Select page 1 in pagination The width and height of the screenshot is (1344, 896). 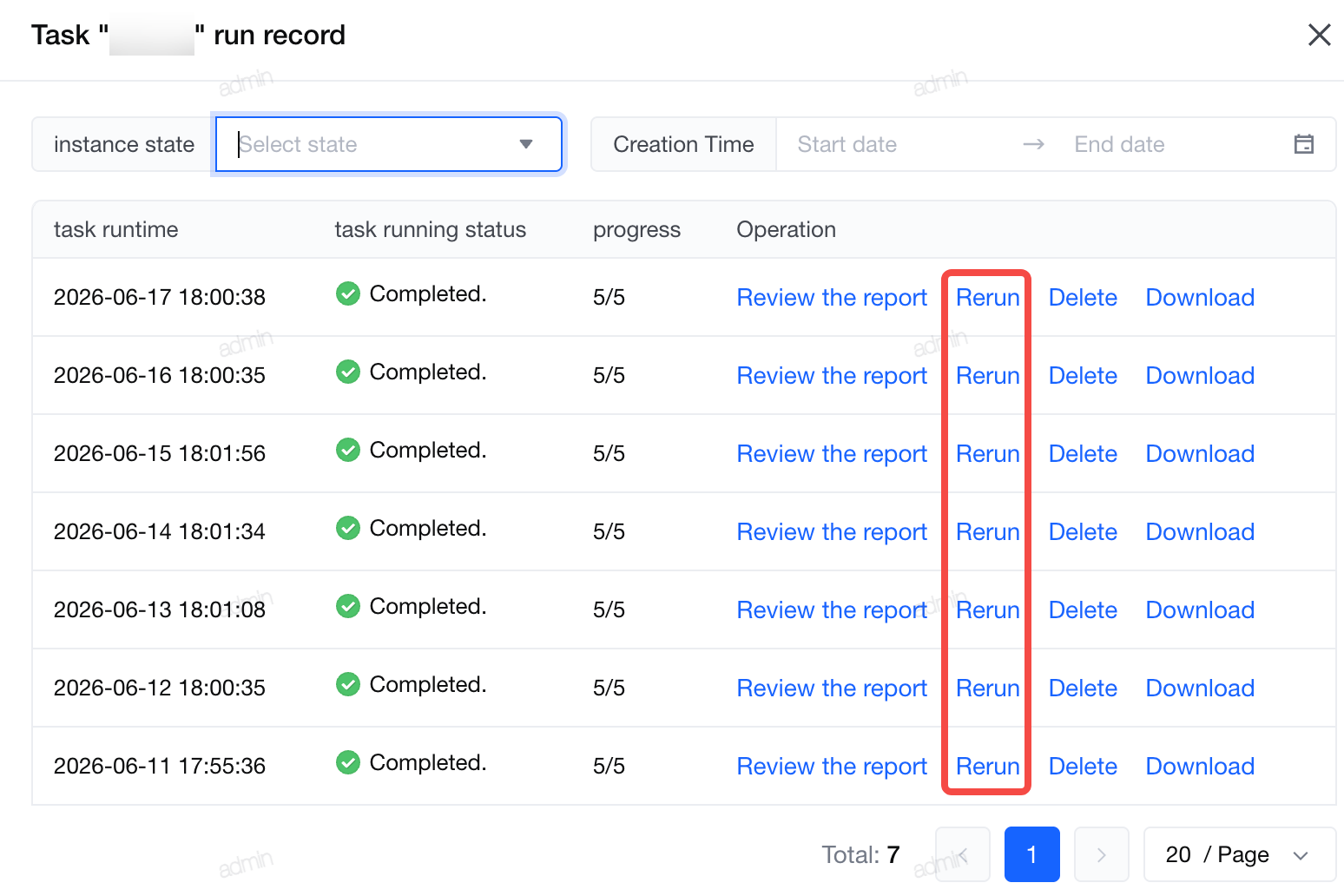coord(1031,854)
